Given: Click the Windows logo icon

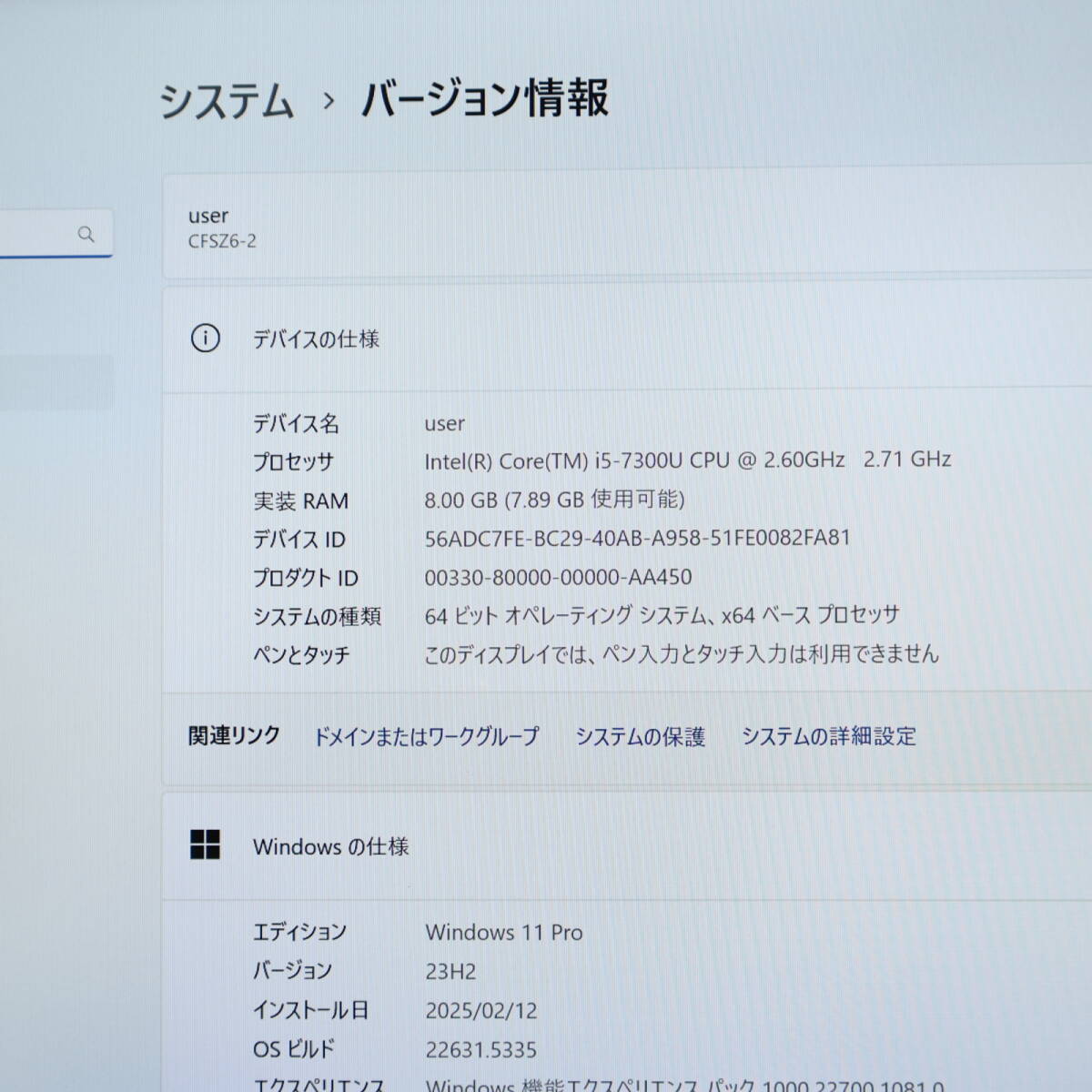Looking at the screenshot, I should pos(205,844).
